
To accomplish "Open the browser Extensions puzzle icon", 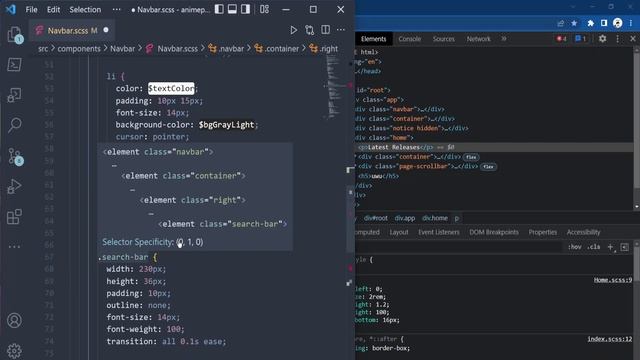I will [x=590, y=23].
